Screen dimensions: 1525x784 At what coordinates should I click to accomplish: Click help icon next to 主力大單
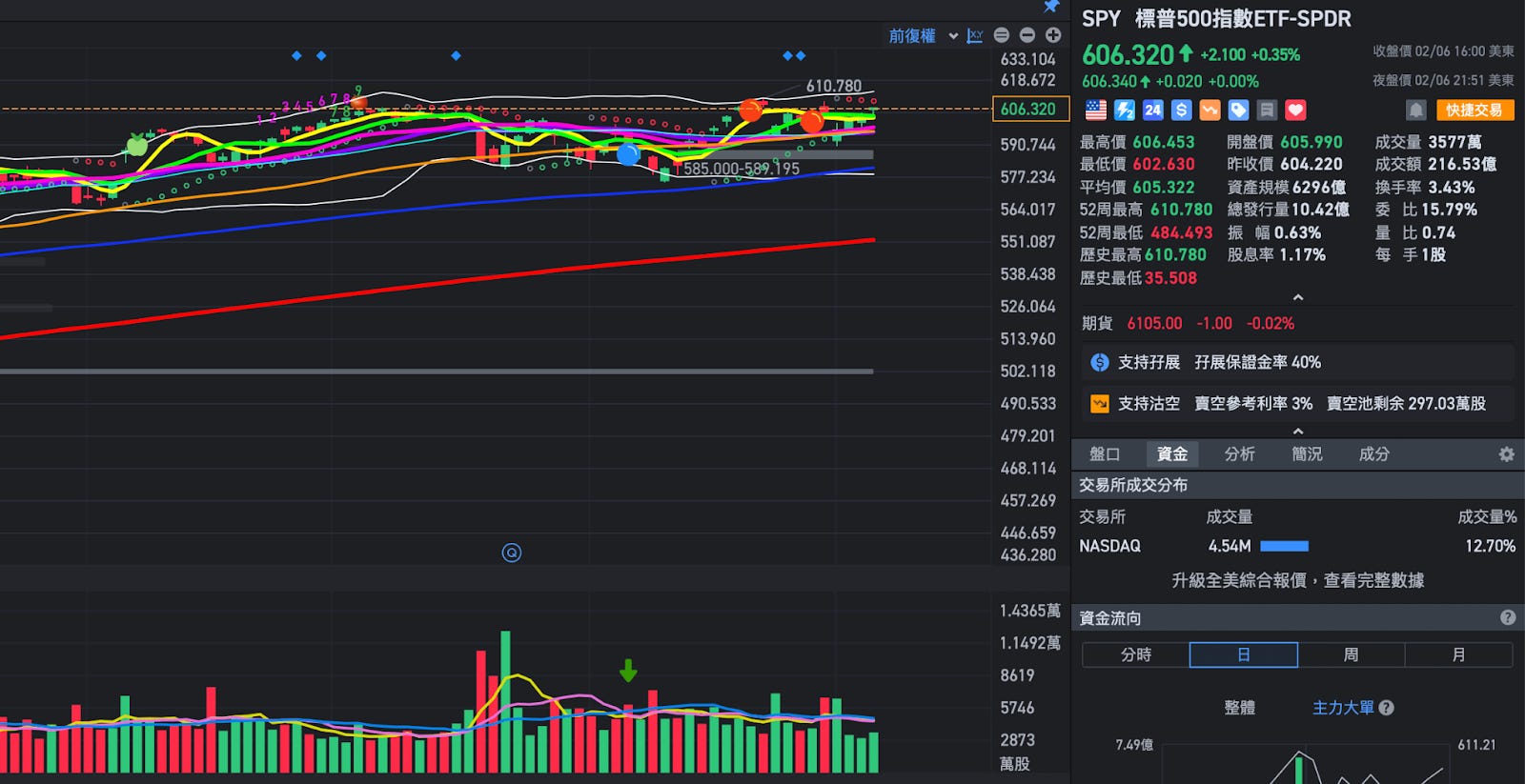pos(1387,708)
